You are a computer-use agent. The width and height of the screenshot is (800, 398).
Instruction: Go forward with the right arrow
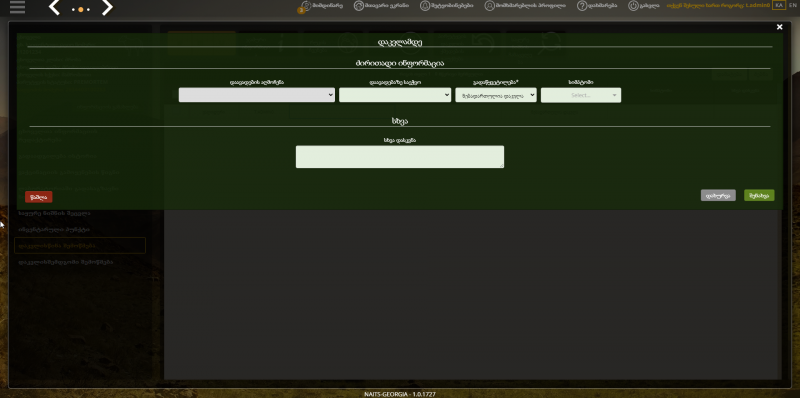pyautogui.click(x=107, y=8)
